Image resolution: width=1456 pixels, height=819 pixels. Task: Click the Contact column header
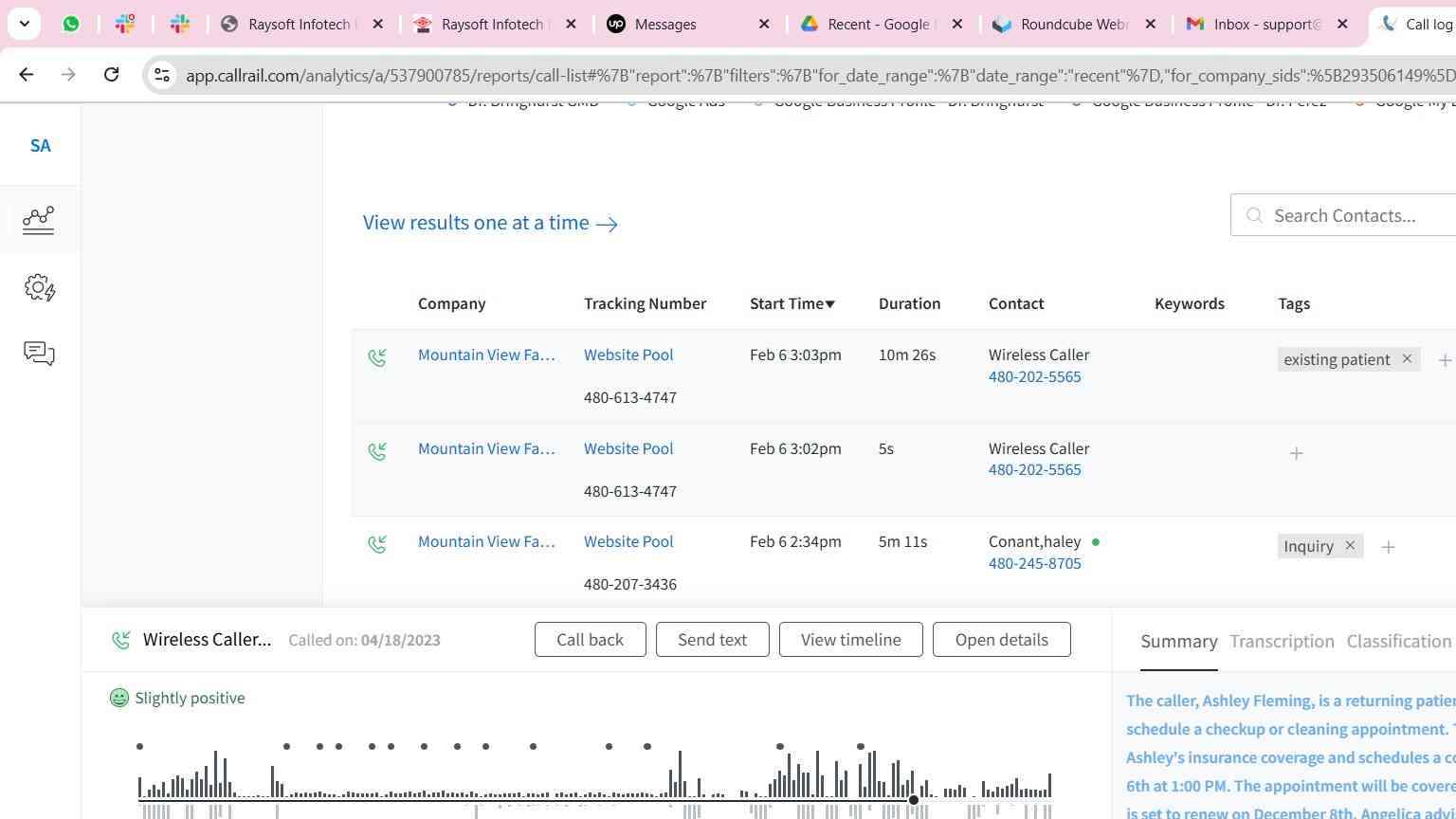point(1016,303)
